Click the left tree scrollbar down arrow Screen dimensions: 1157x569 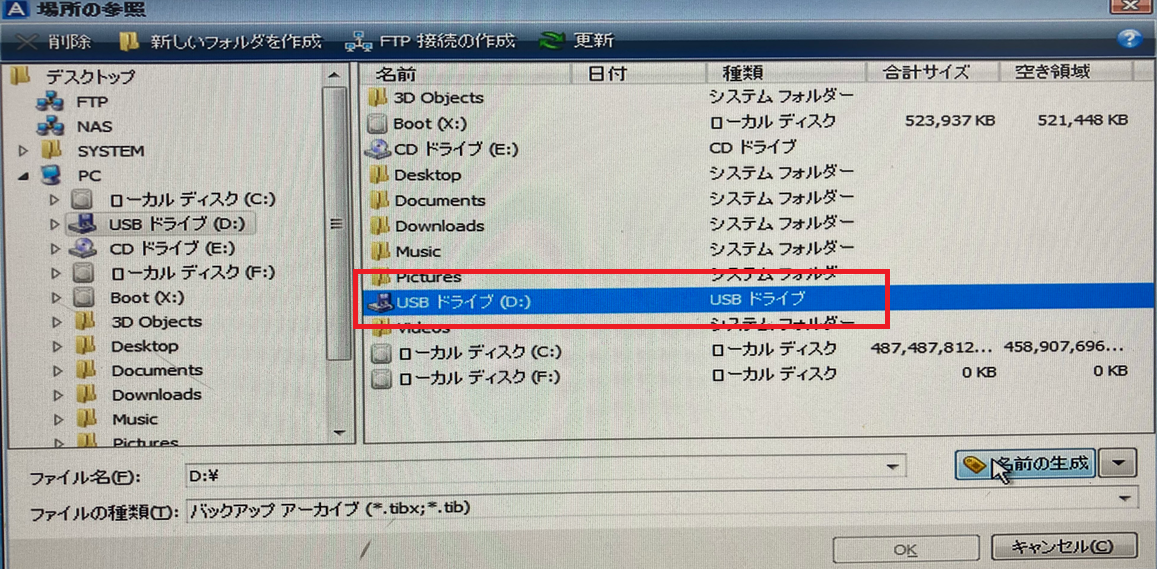337,432
